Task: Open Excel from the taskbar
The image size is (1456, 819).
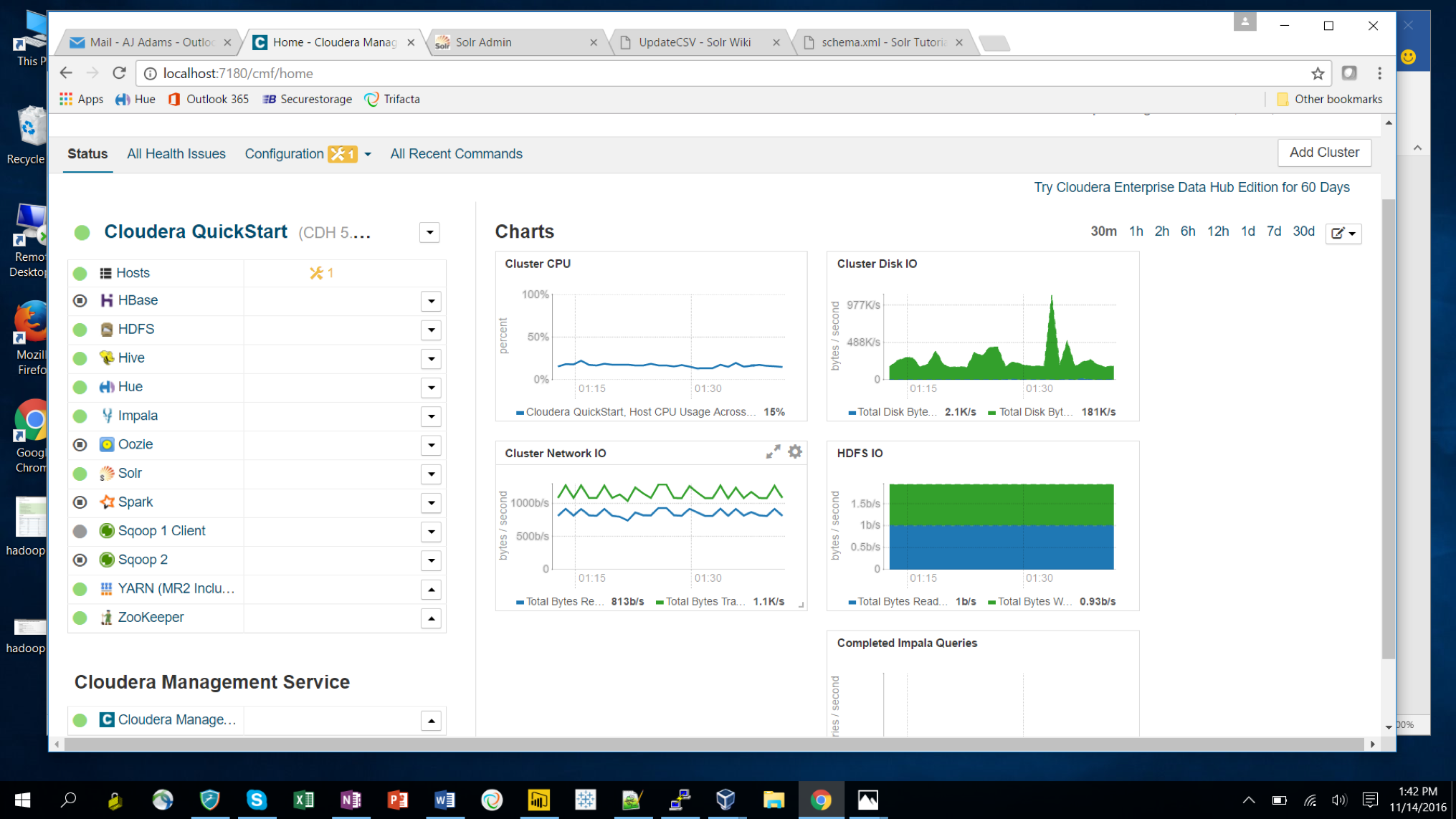Action: point(303,800)
